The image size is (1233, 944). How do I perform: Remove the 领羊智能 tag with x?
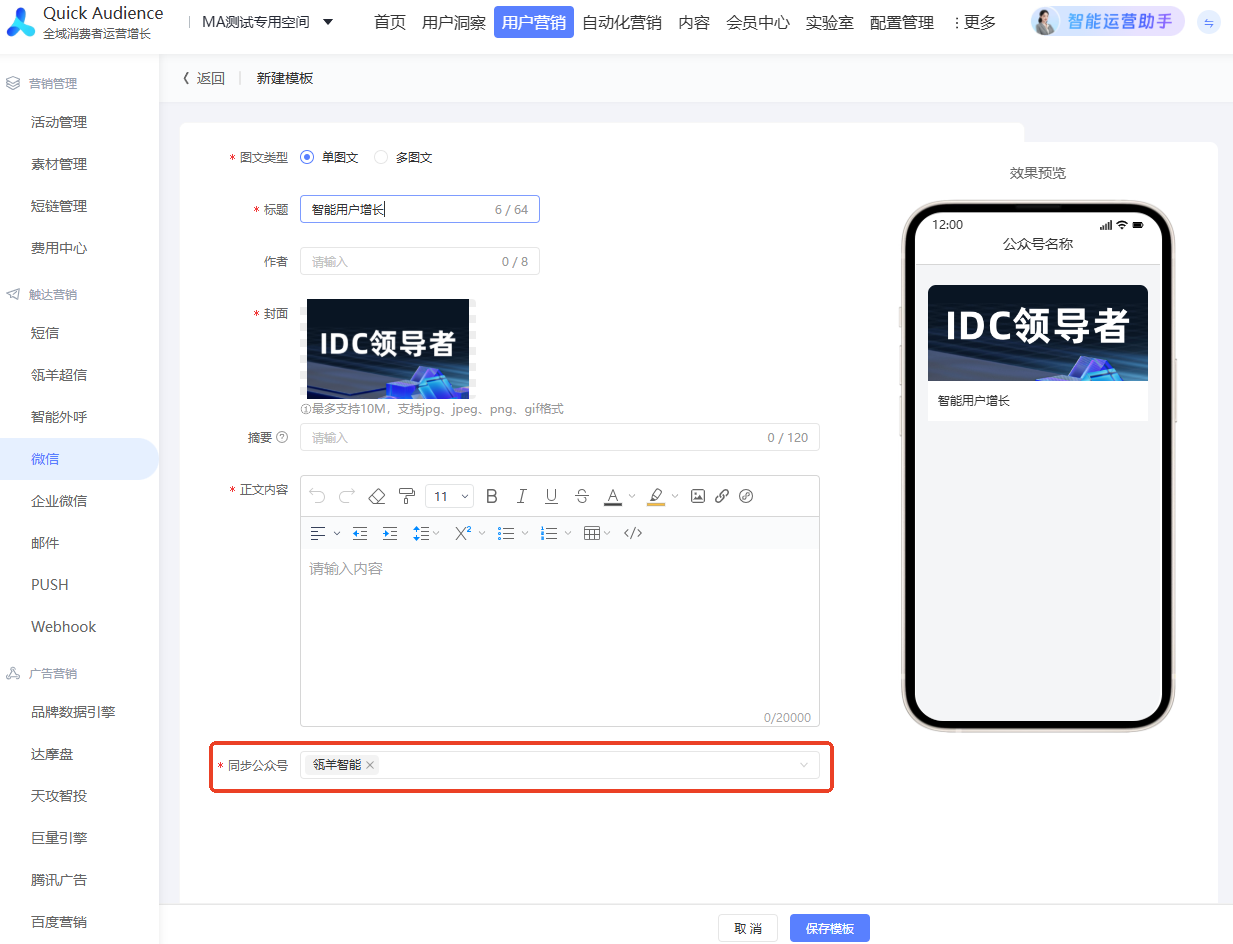coord(370,765)
